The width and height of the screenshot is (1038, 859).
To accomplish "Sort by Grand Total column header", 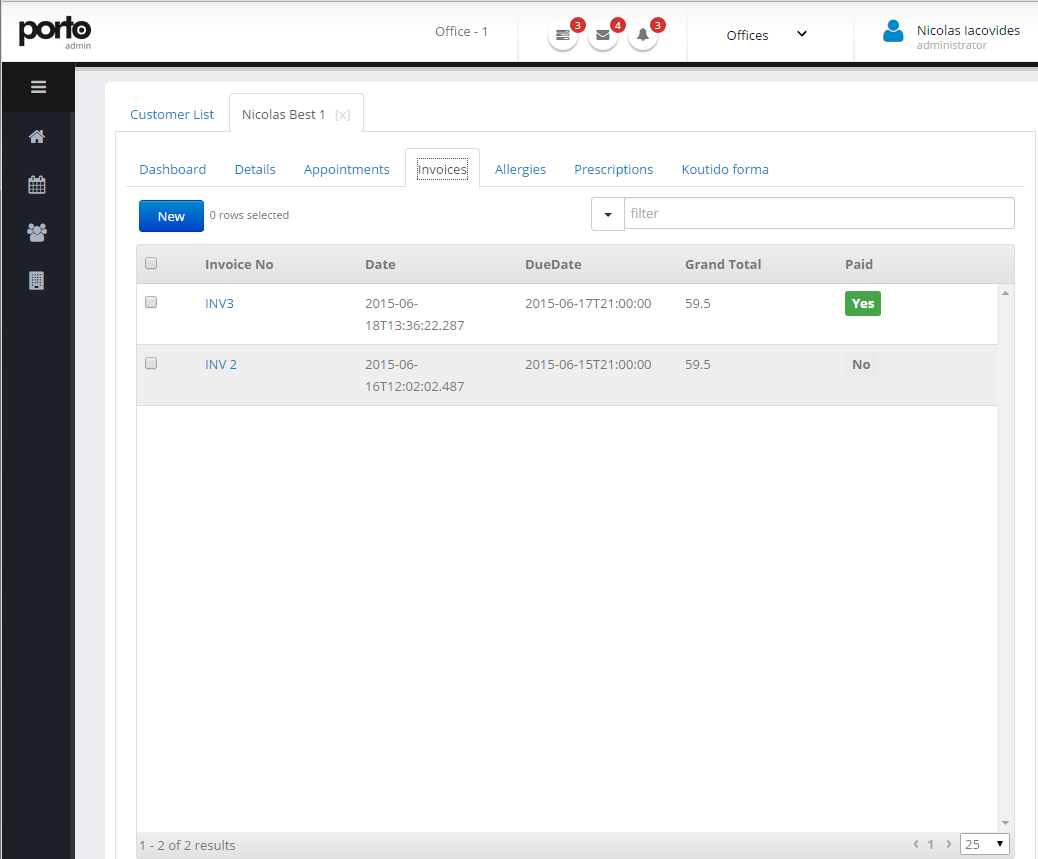I will coord(723,264).
